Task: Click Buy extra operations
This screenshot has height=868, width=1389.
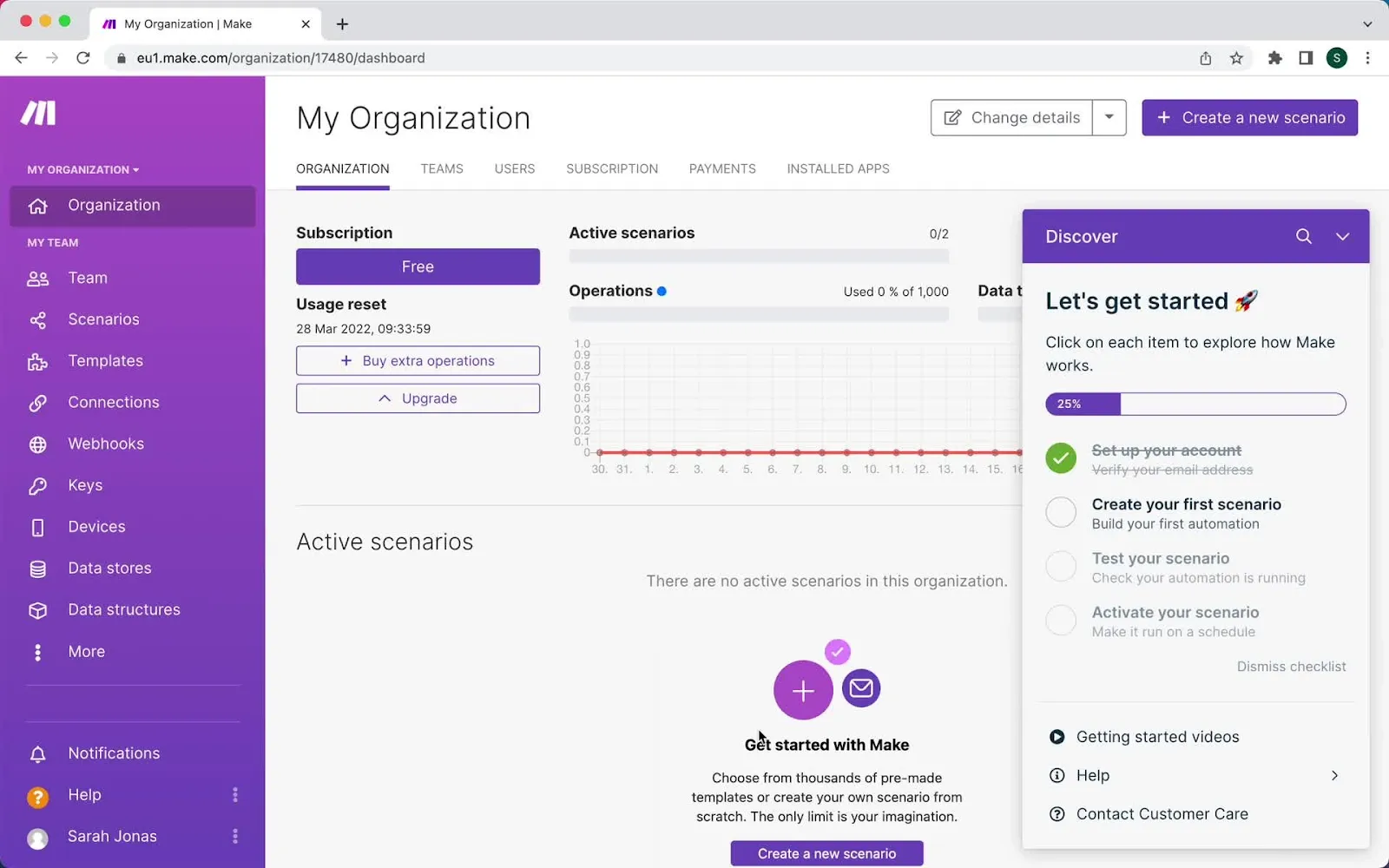Action: coord(418,361)
